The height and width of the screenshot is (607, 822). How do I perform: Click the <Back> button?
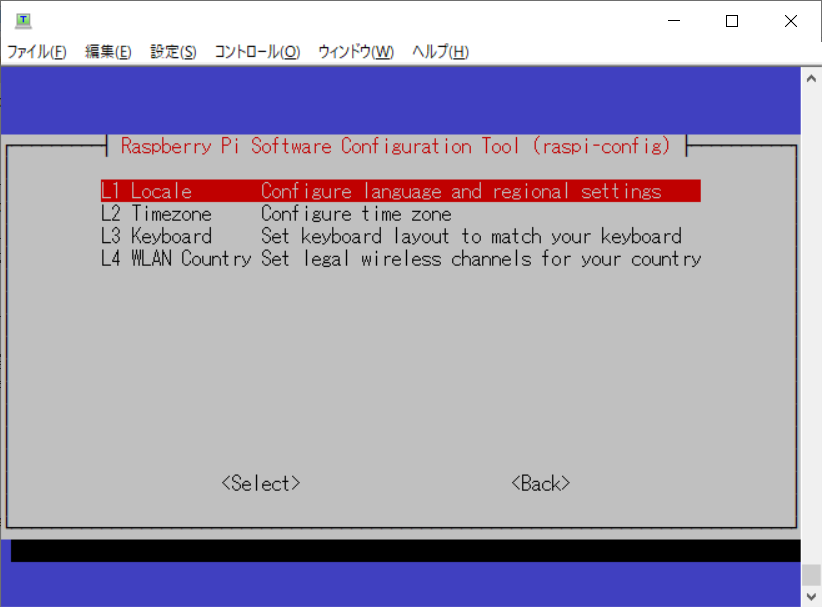pyautogui.click(x=540, y=483)
